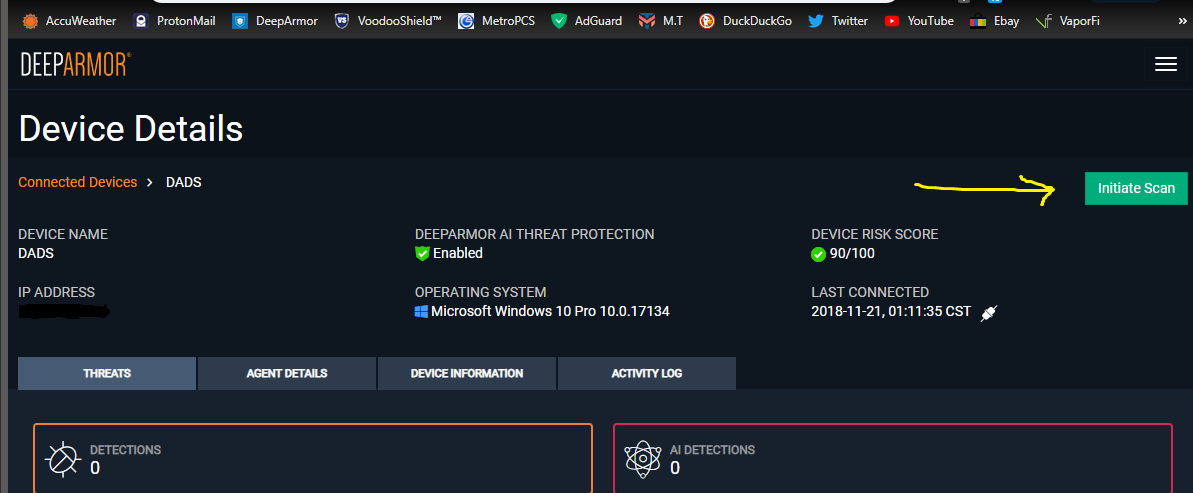
Task: Select the Detections card
Action: click(313, 458)
